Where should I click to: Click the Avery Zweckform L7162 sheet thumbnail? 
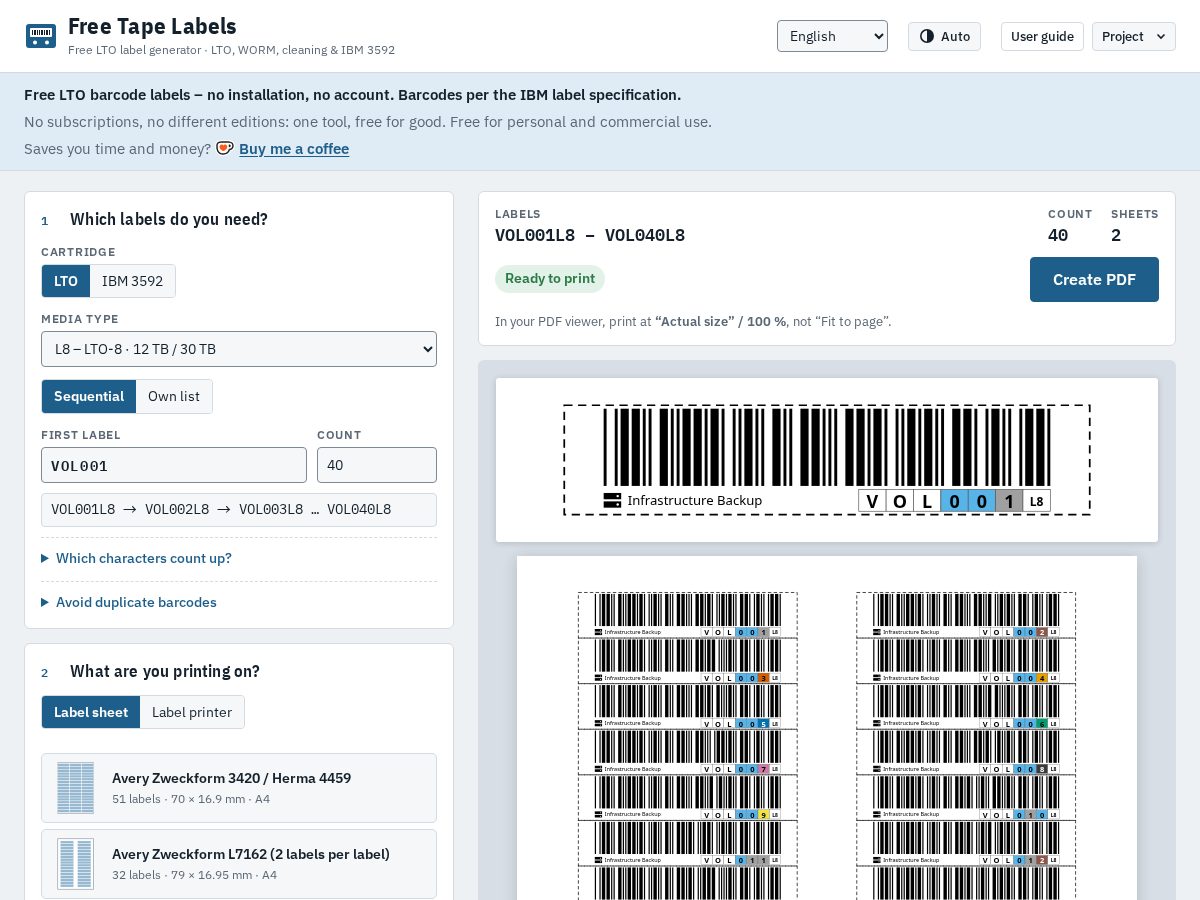tap(76, 864)
